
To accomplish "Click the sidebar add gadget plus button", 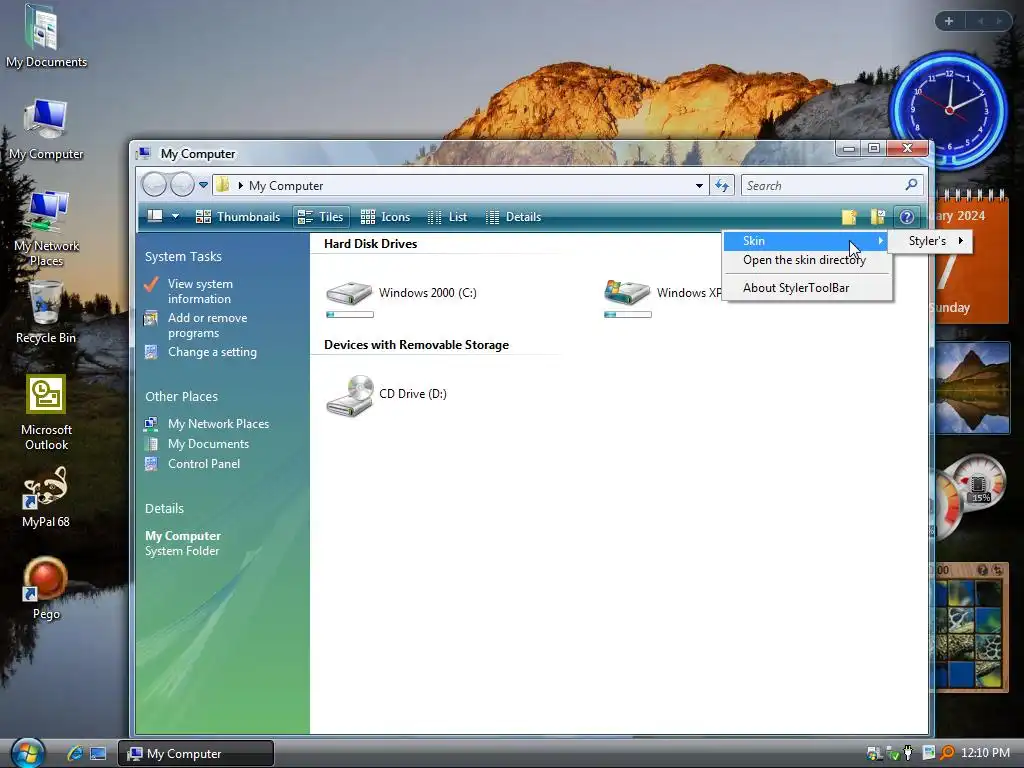I will (949, 21).
